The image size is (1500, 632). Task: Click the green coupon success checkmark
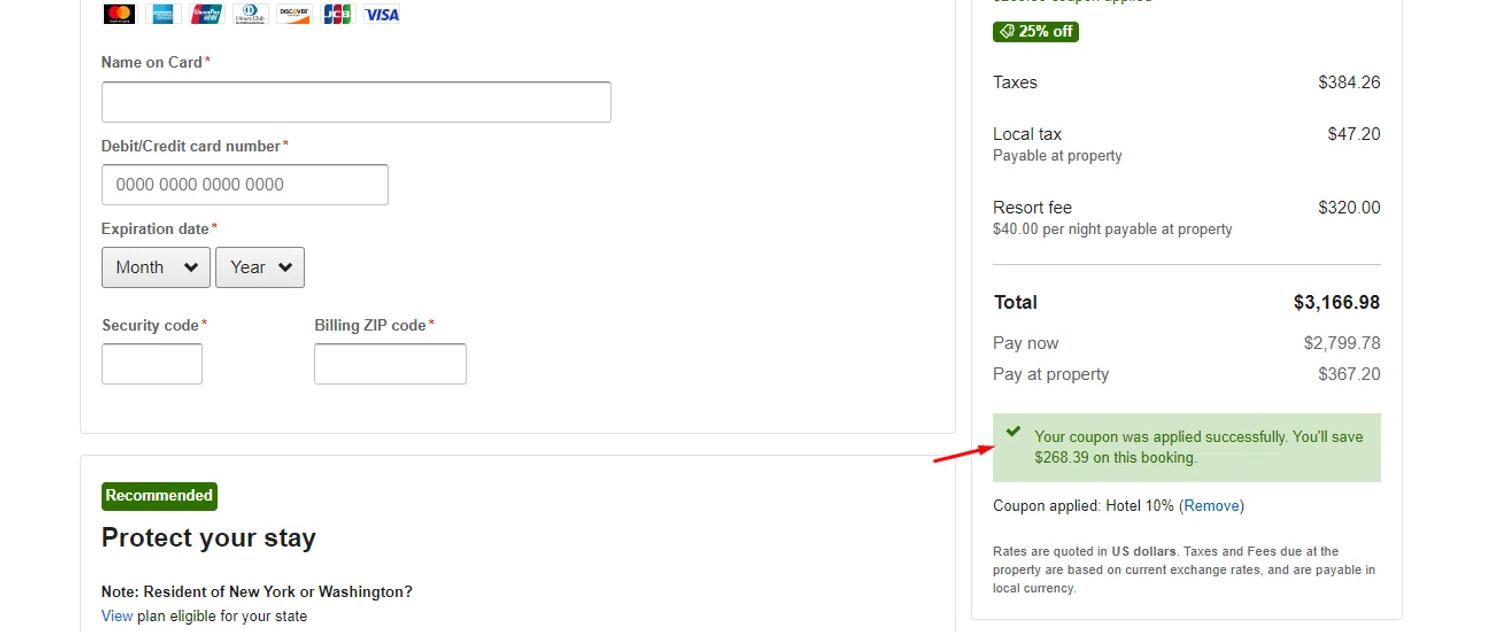[1013, 431]
